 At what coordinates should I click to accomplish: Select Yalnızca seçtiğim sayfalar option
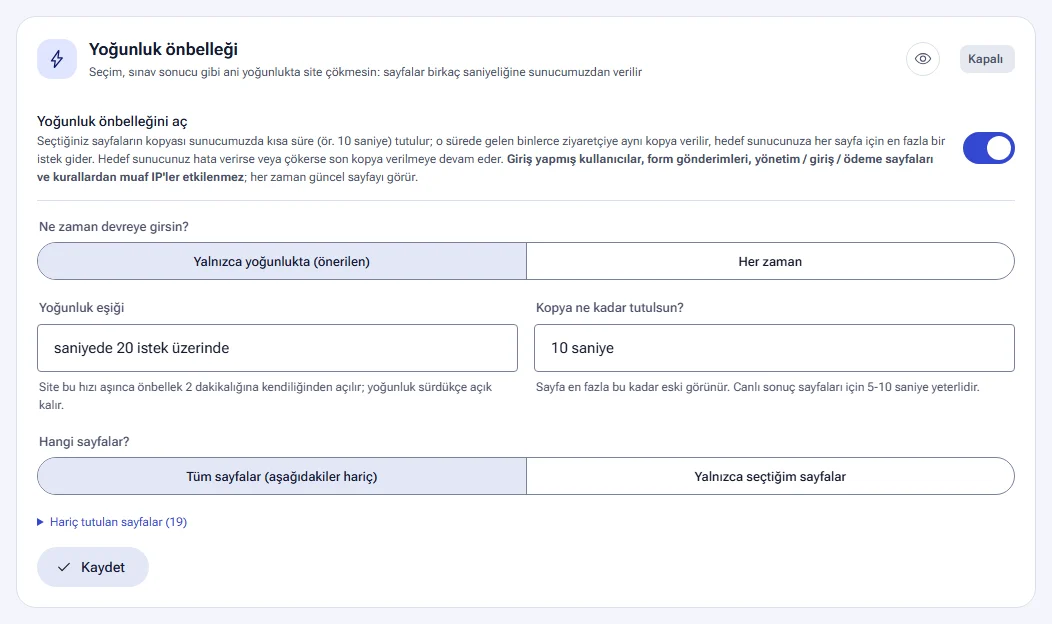770,476
